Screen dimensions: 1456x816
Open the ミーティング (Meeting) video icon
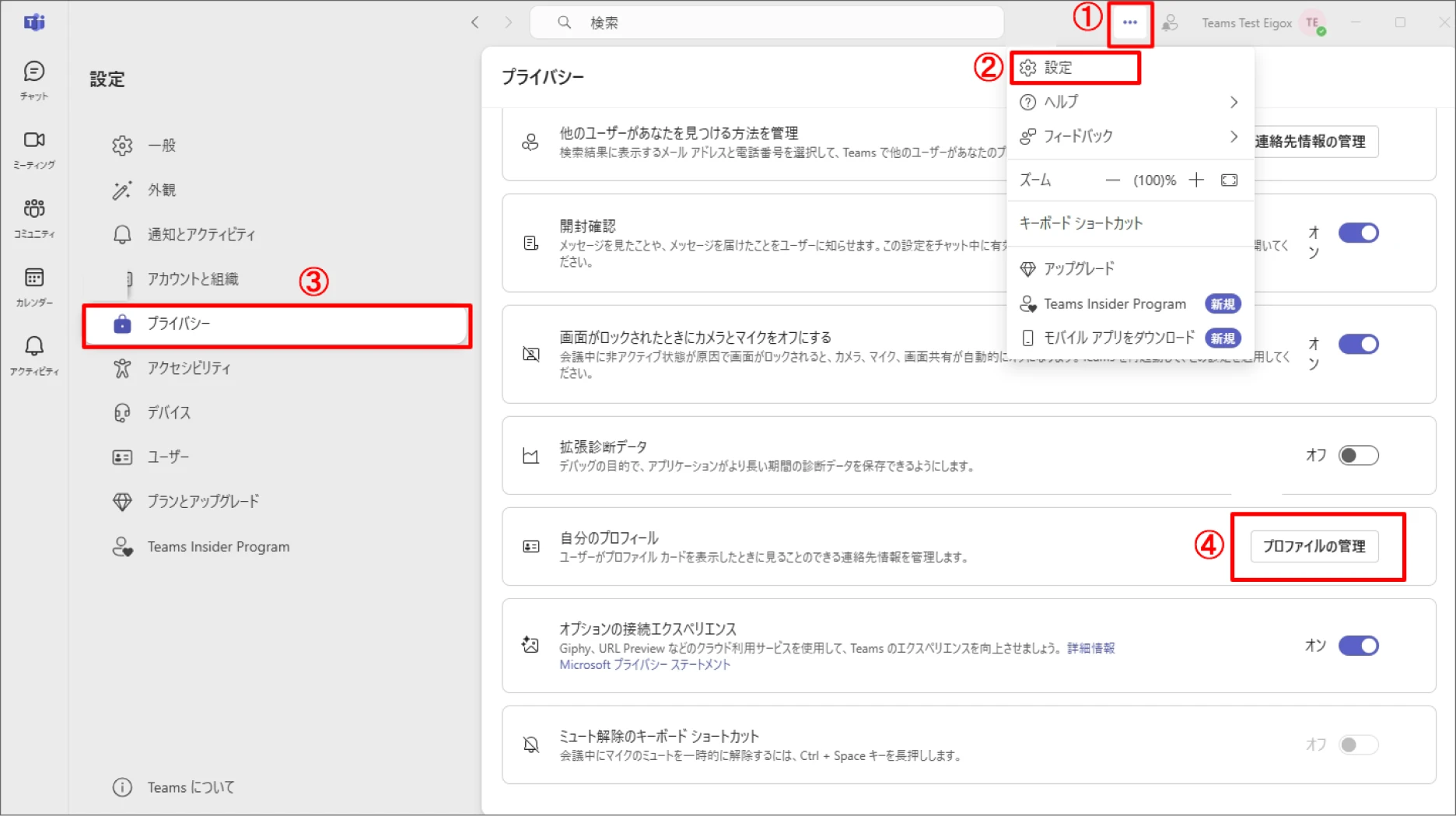tap(34, 149)
